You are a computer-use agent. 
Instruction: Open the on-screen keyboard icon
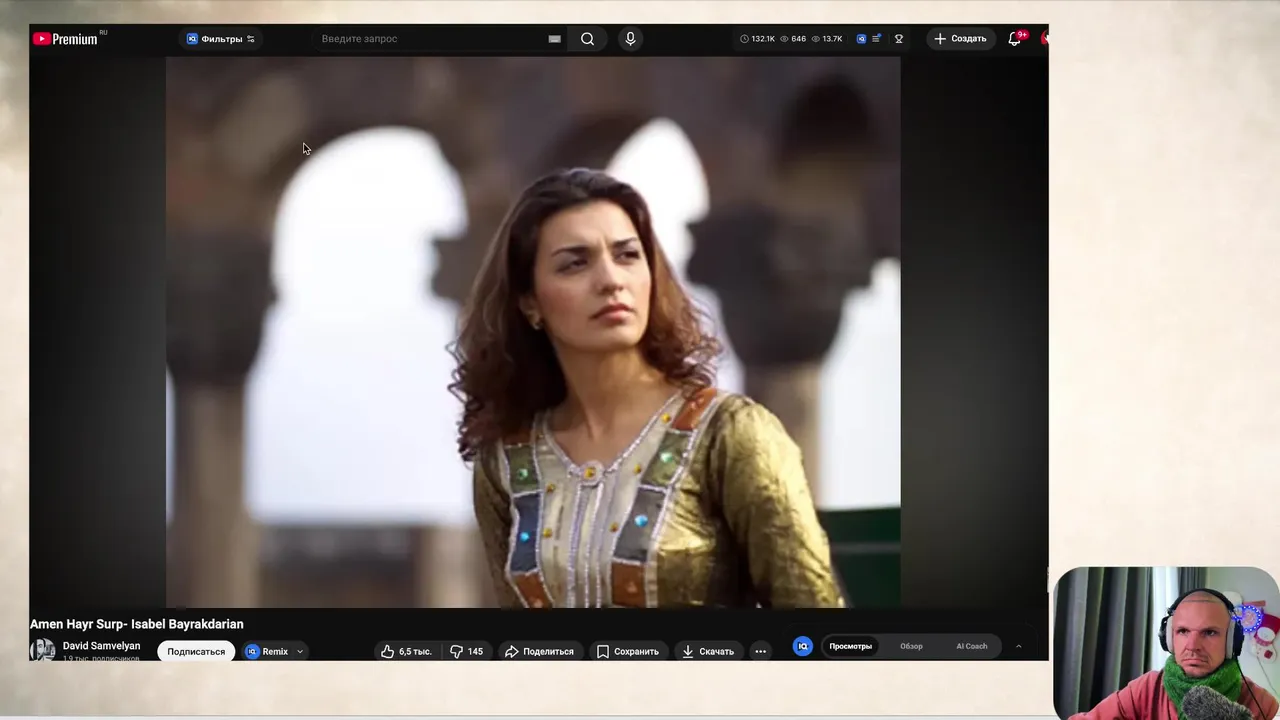(x=554, y=39)
